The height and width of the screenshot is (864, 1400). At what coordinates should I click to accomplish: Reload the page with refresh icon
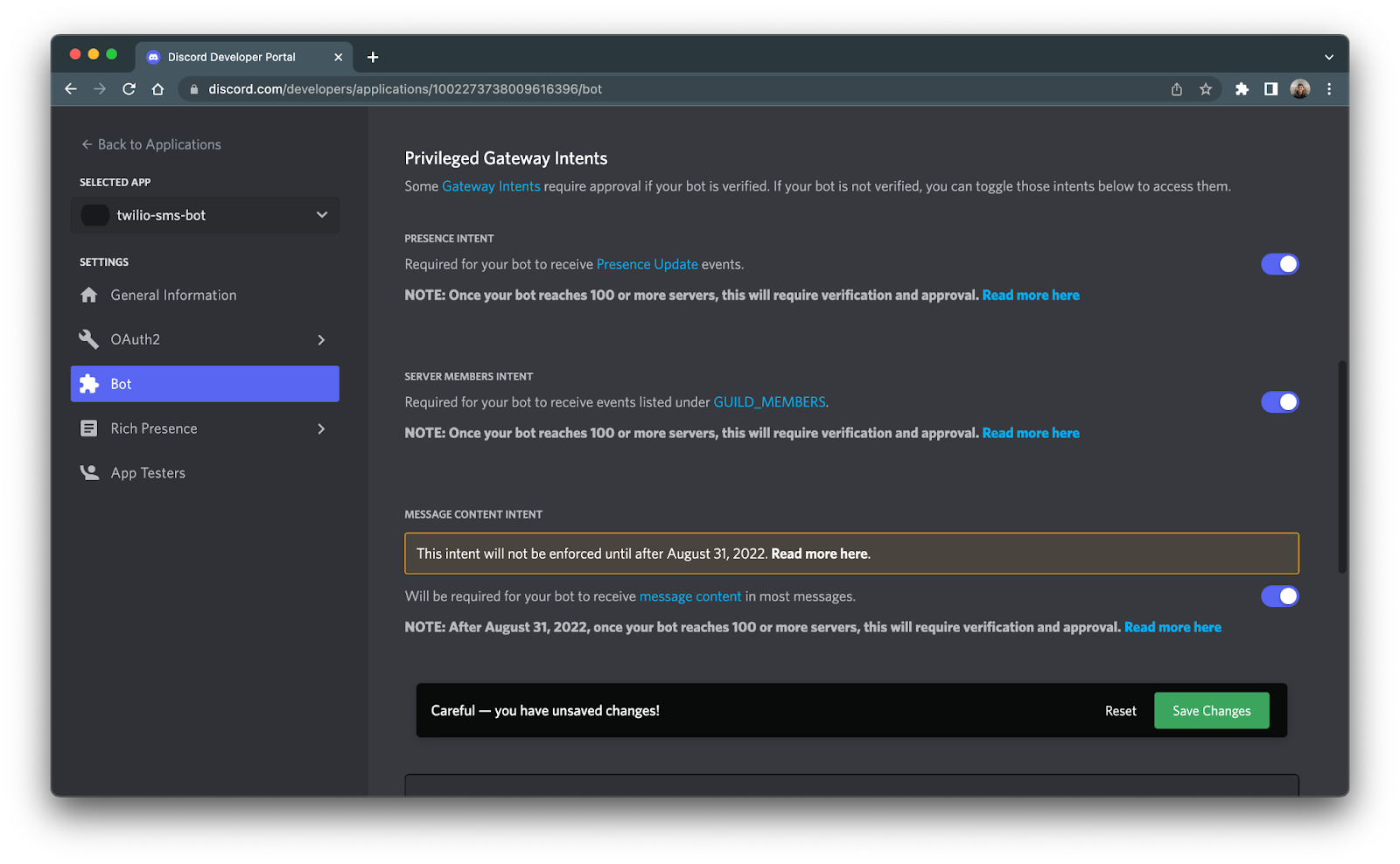(x=129, y=89)
